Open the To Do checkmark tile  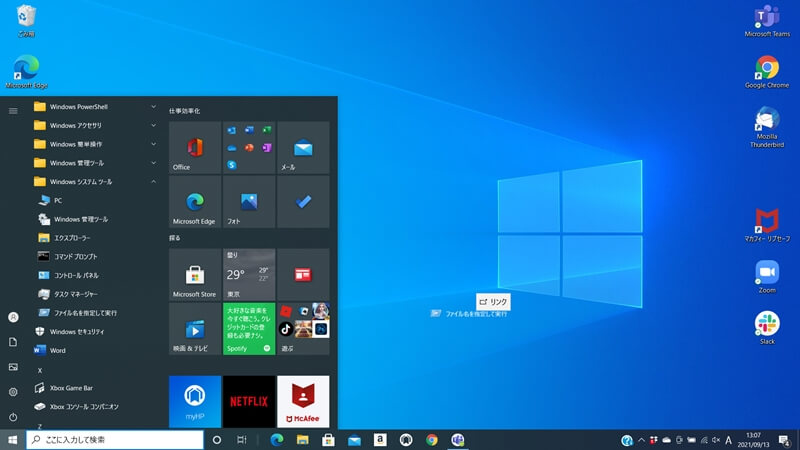click(303, 202)
